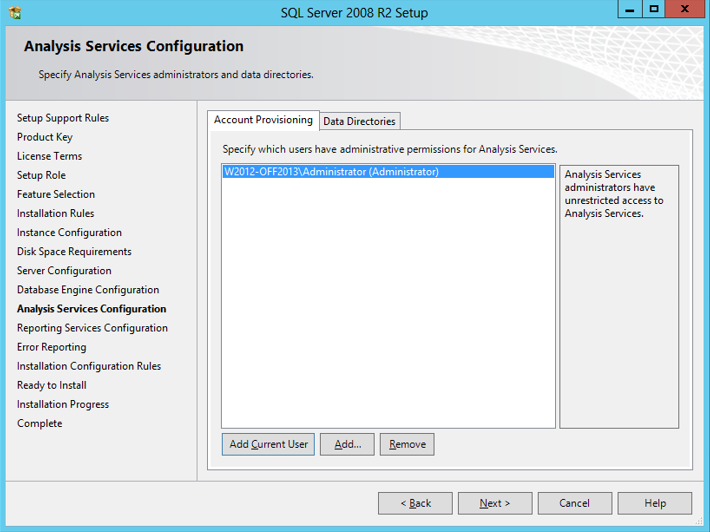Click the Complete step
The image size is (710, 532).
(39, 423)
